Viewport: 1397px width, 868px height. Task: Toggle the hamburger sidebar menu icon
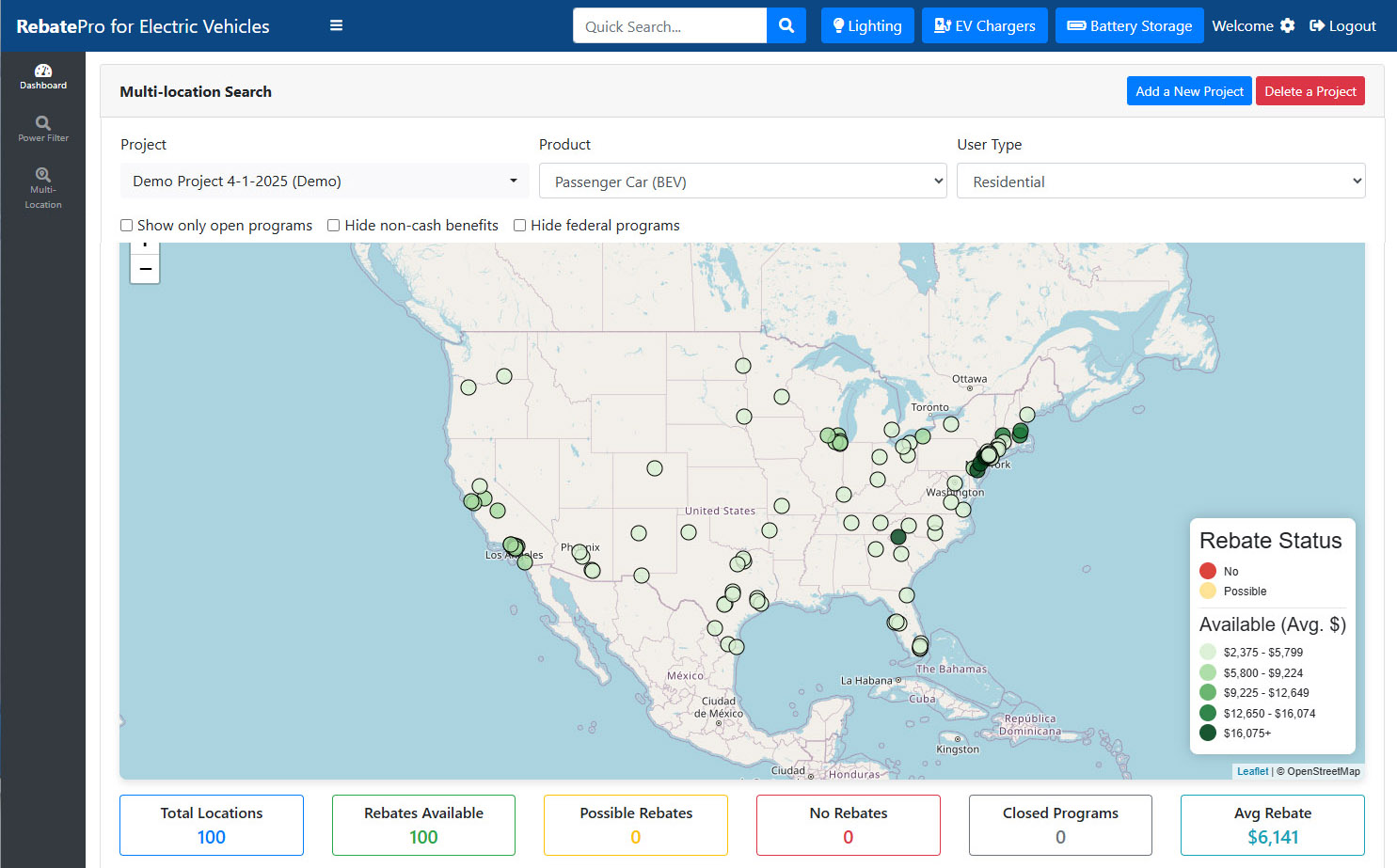(x=336, y=25)
